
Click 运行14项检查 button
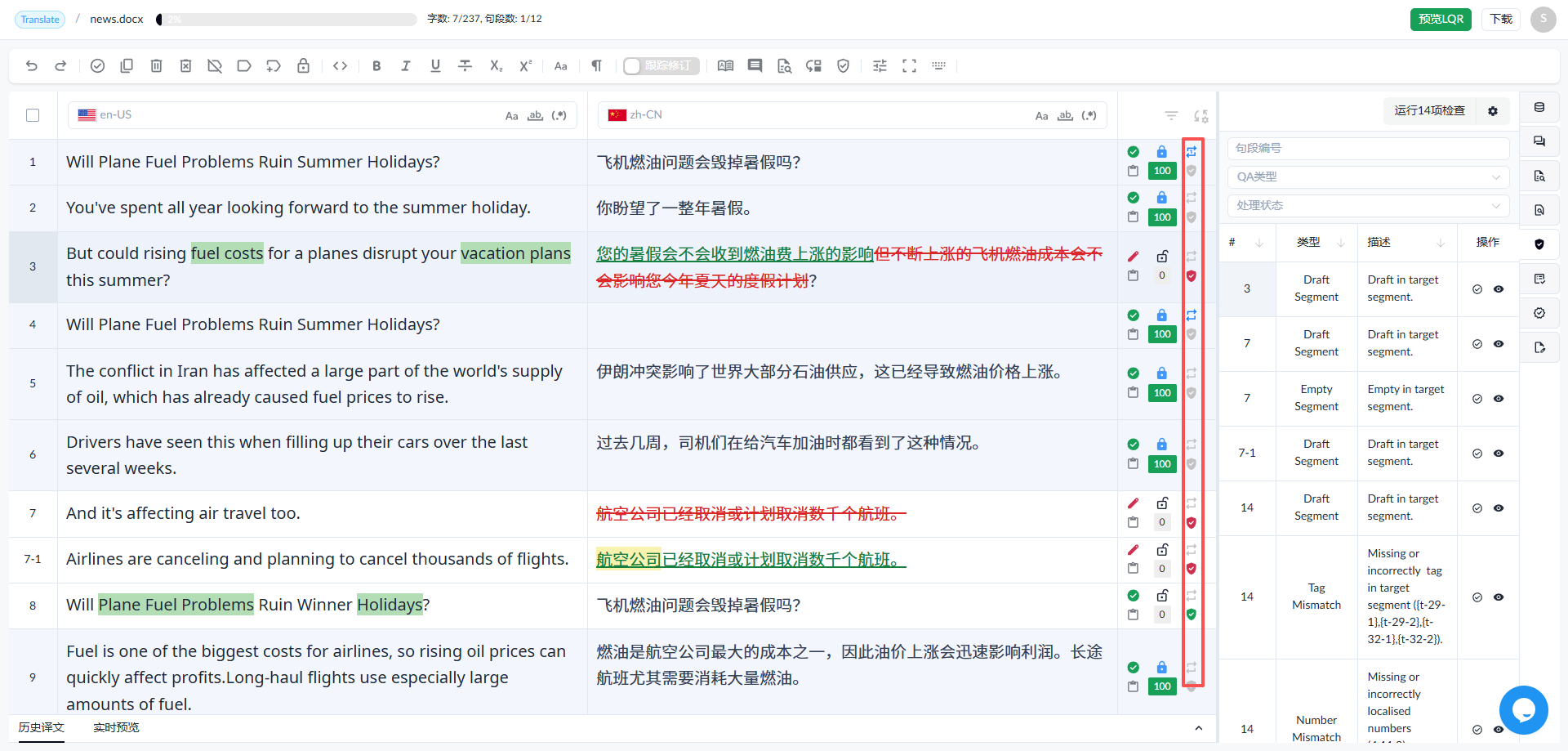pyautogui.click(x=1429, y=111)
